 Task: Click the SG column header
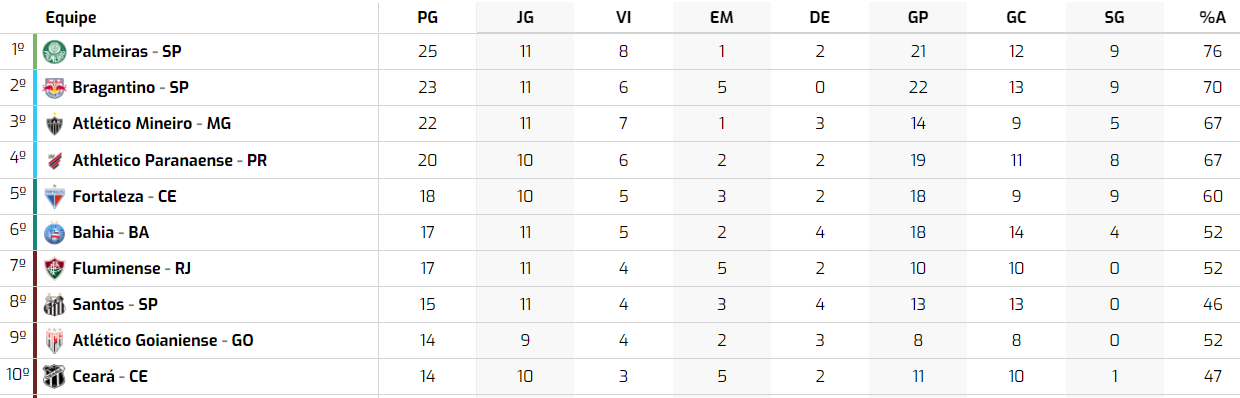click(1114, 18)
